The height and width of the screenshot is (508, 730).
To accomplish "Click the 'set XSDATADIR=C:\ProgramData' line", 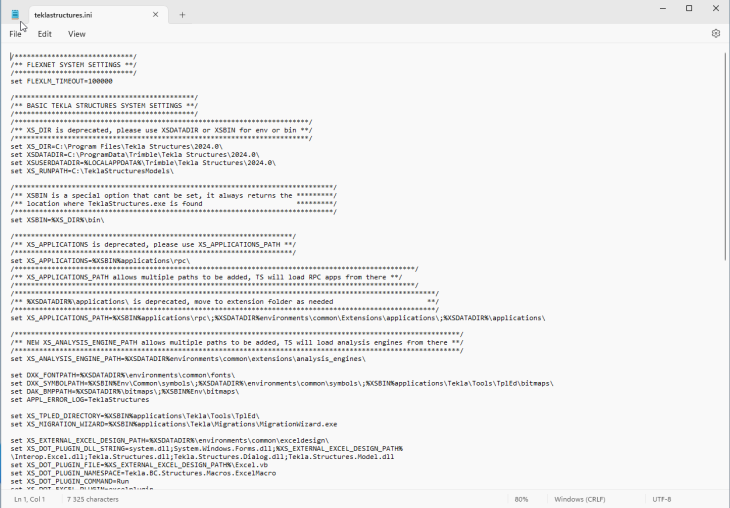I will pyautogui.click(x=135, y=155).
